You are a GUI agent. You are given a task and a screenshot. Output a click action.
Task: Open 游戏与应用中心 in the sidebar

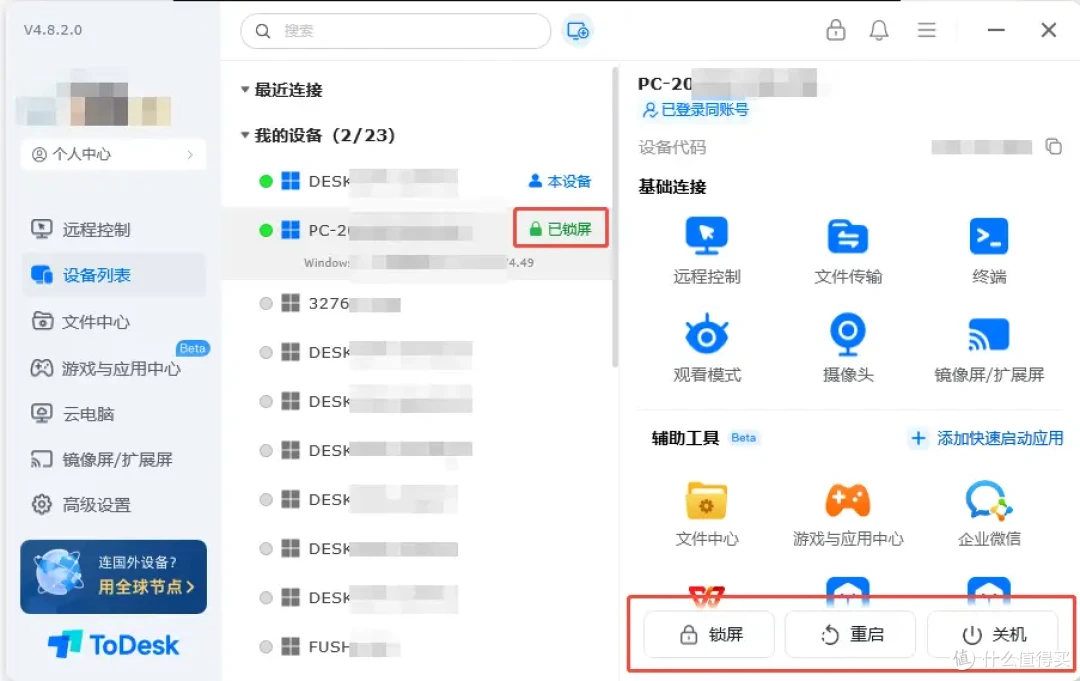(x=114, y=368)
